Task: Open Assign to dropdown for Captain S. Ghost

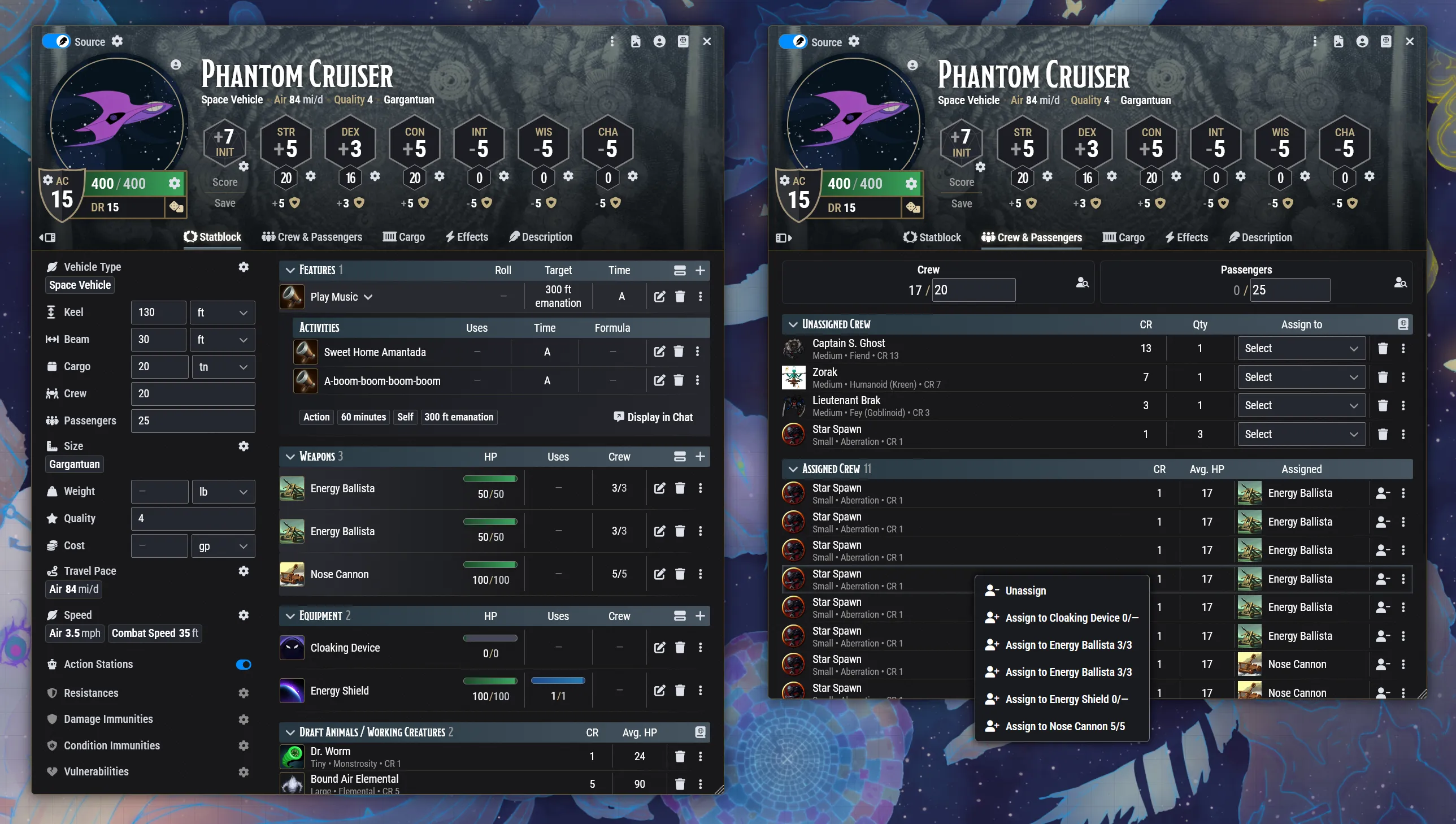Action: pyautogui.click(x=1301, y=348)
